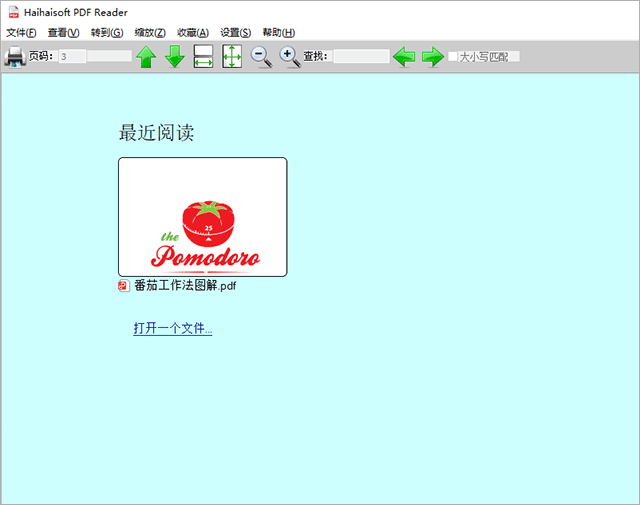The image size is (640, 505).
Task: Zoom in with the plus magnifier
Action: click(290, 56)
